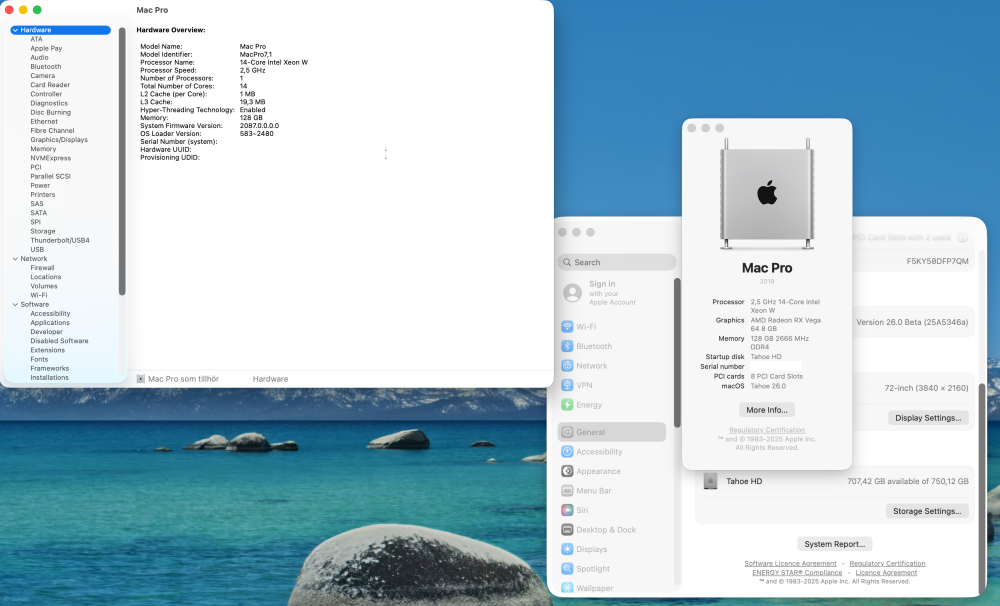
Task: Click the MacPro7,1 model identifier value
Action: (255, 54)
